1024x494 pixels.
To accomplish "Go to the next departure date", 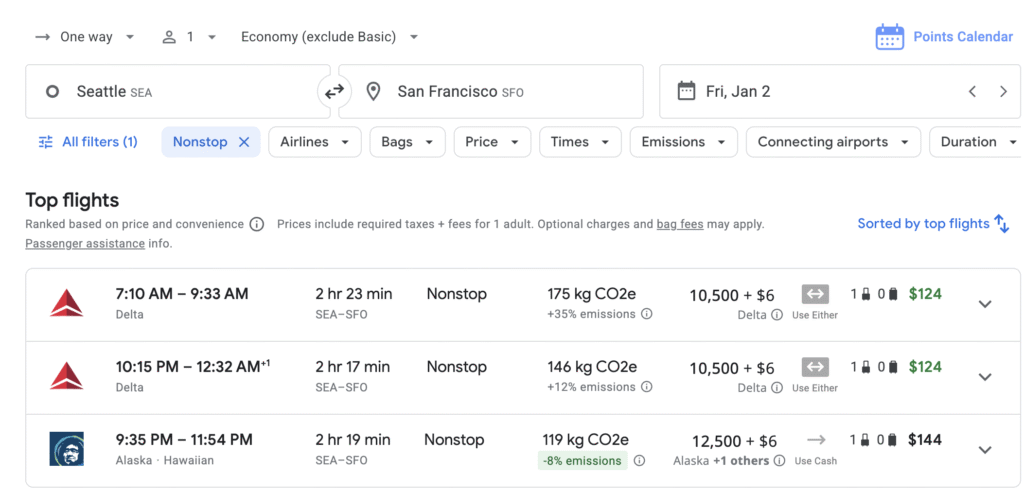I will tap(1003, 92).
